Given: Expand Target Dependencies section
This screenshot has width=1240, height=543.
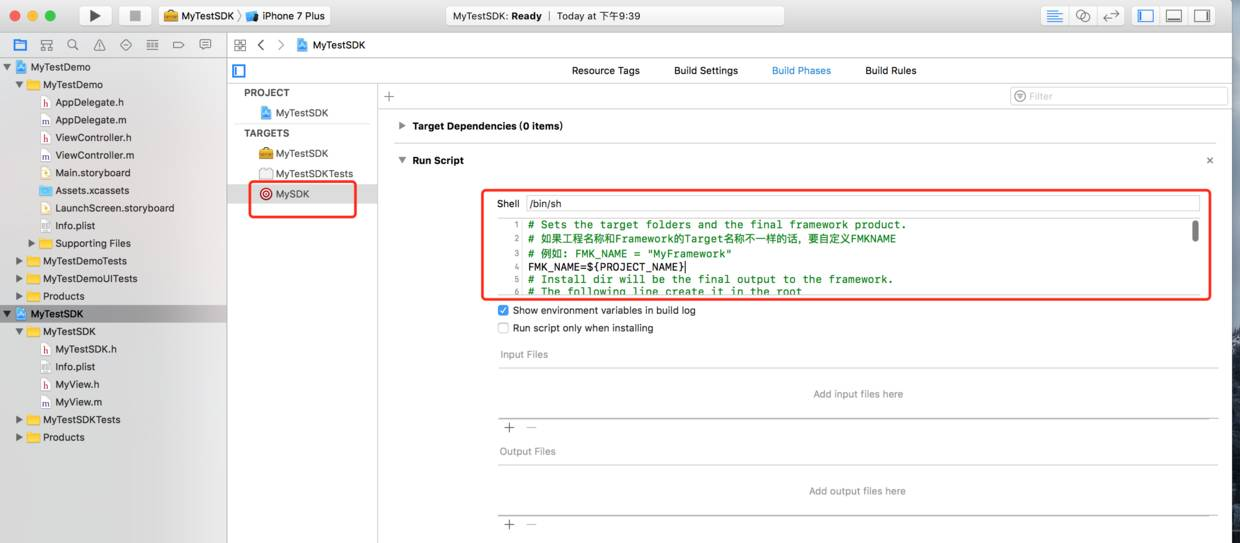Looking at the screenshot, I should (x=402, y=126).
